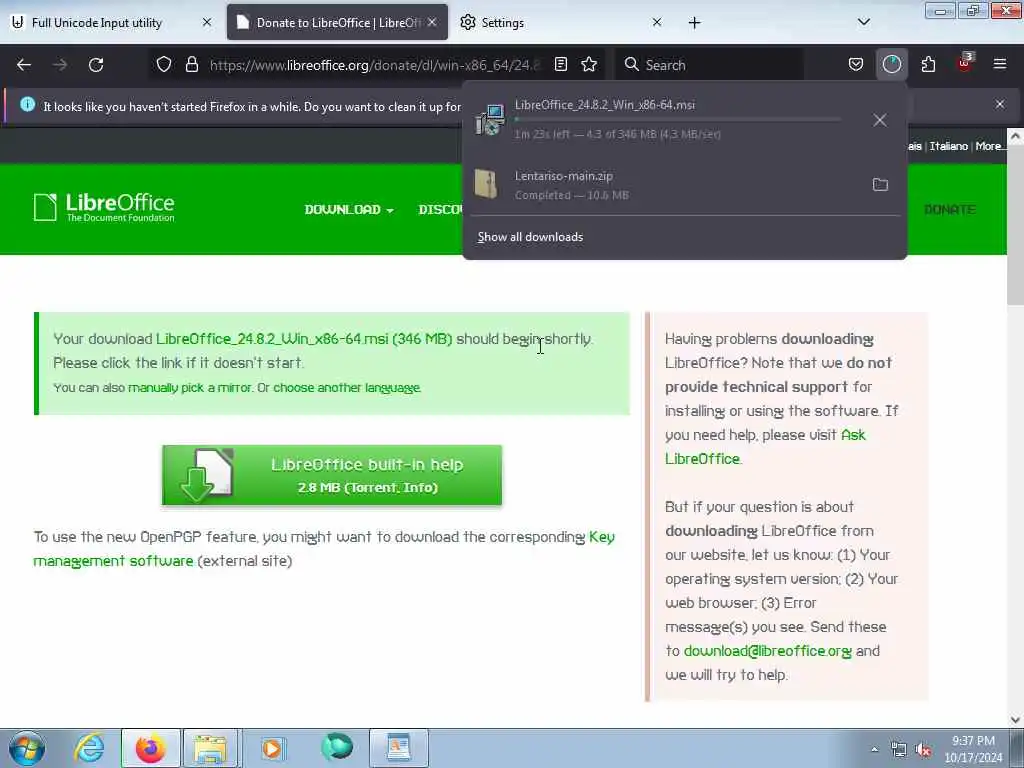The image size is (1024, 768).
Task: Select Firefox in the taskbar
Action: pos(150,748)
